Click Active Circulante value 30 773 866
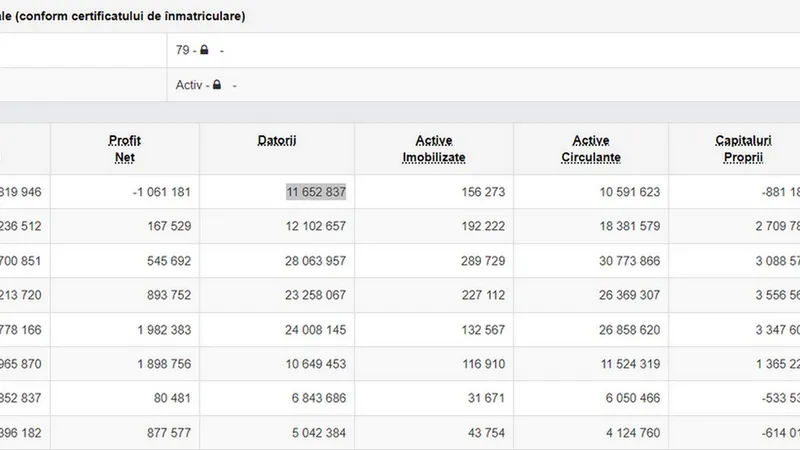 (630, 261)
